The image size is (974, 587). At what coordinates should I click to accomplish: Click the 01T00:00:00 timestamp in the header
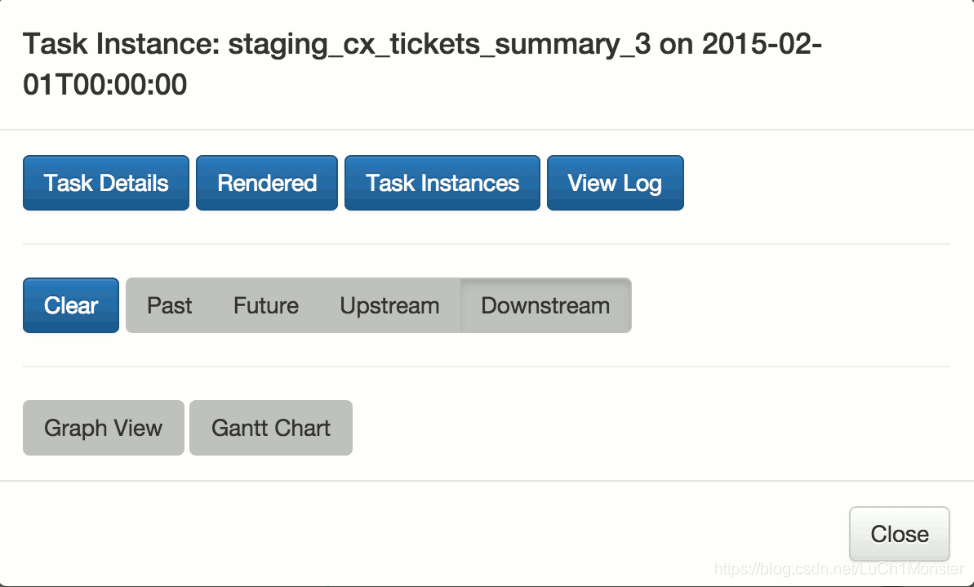coord(105,85)
